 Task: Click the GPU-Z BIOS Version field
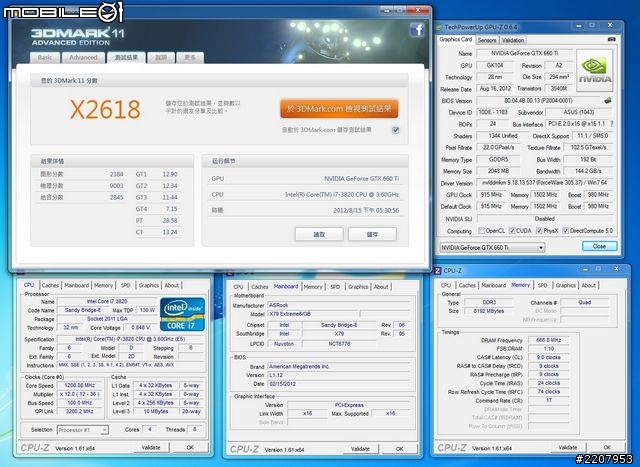538,100
